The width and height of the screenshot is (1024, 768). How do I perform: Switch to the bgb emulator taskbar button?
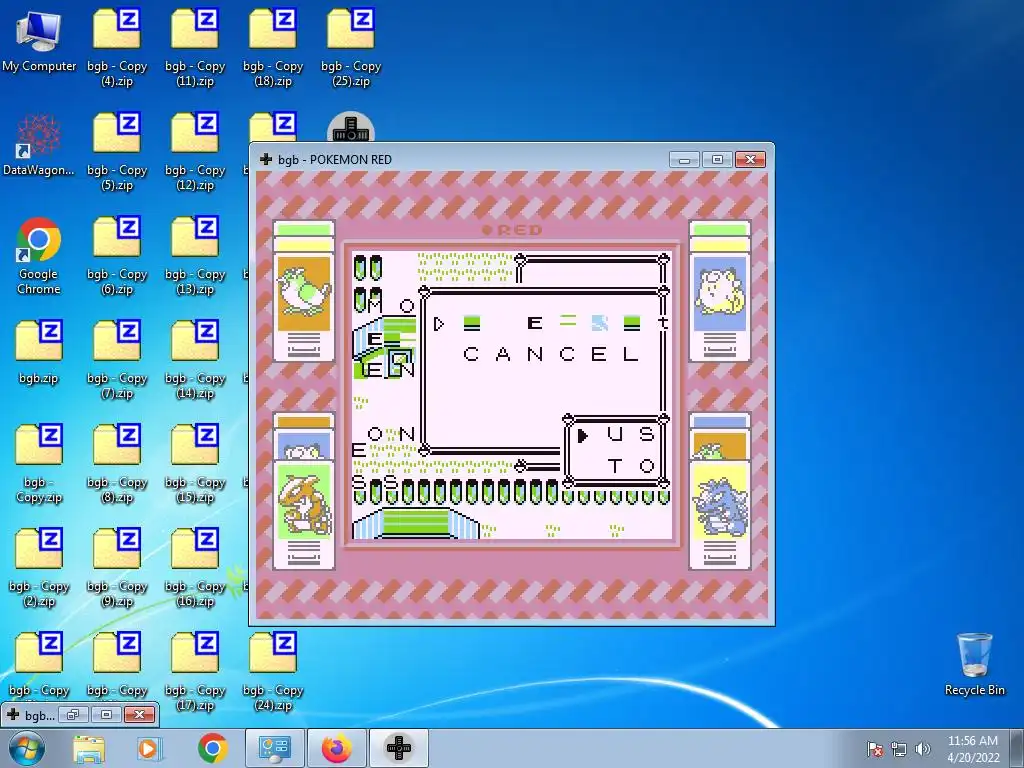(399, 748)
